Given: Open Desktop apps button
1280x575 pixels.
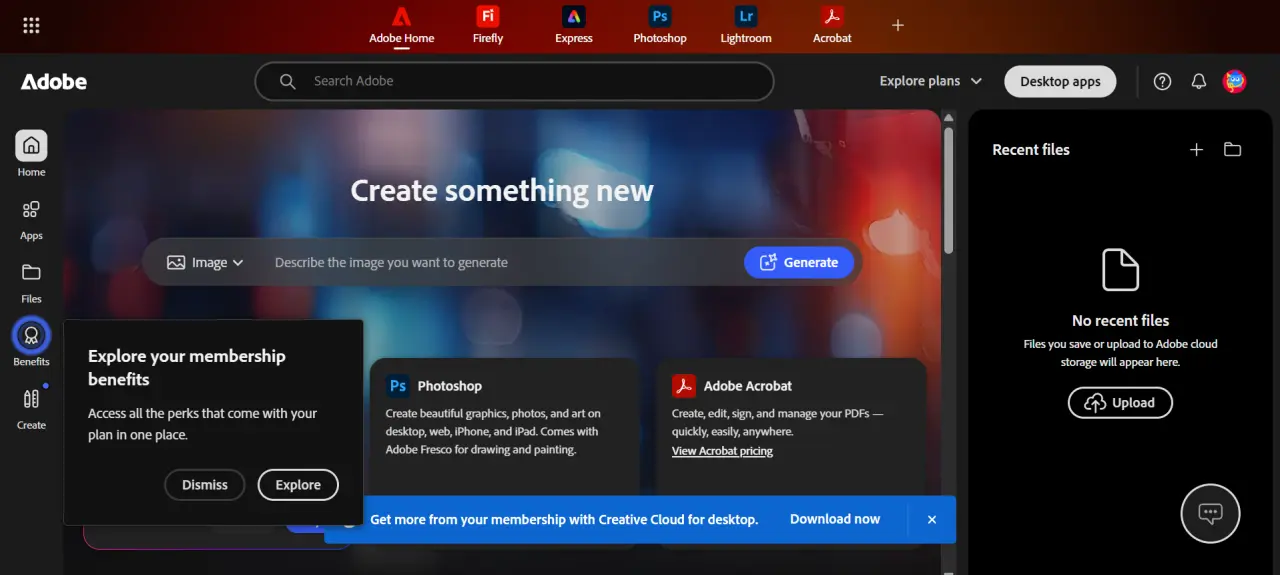Looking at the screenshot, I should pos(1060,81).
